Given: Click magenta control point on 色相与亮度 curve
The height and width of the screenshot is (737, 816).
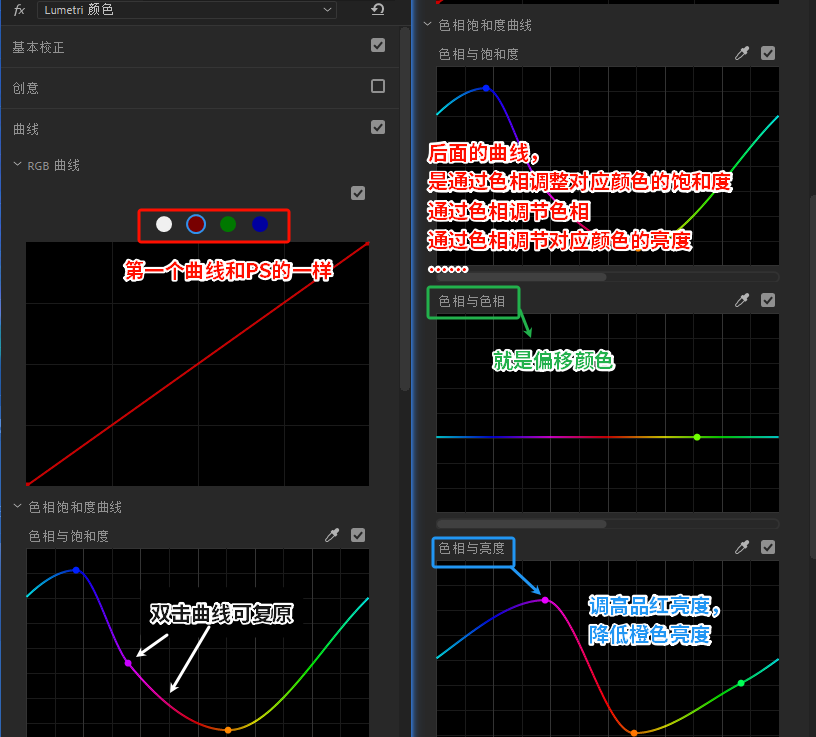Looking at the screenshot, I should click(x=545, y=600).
